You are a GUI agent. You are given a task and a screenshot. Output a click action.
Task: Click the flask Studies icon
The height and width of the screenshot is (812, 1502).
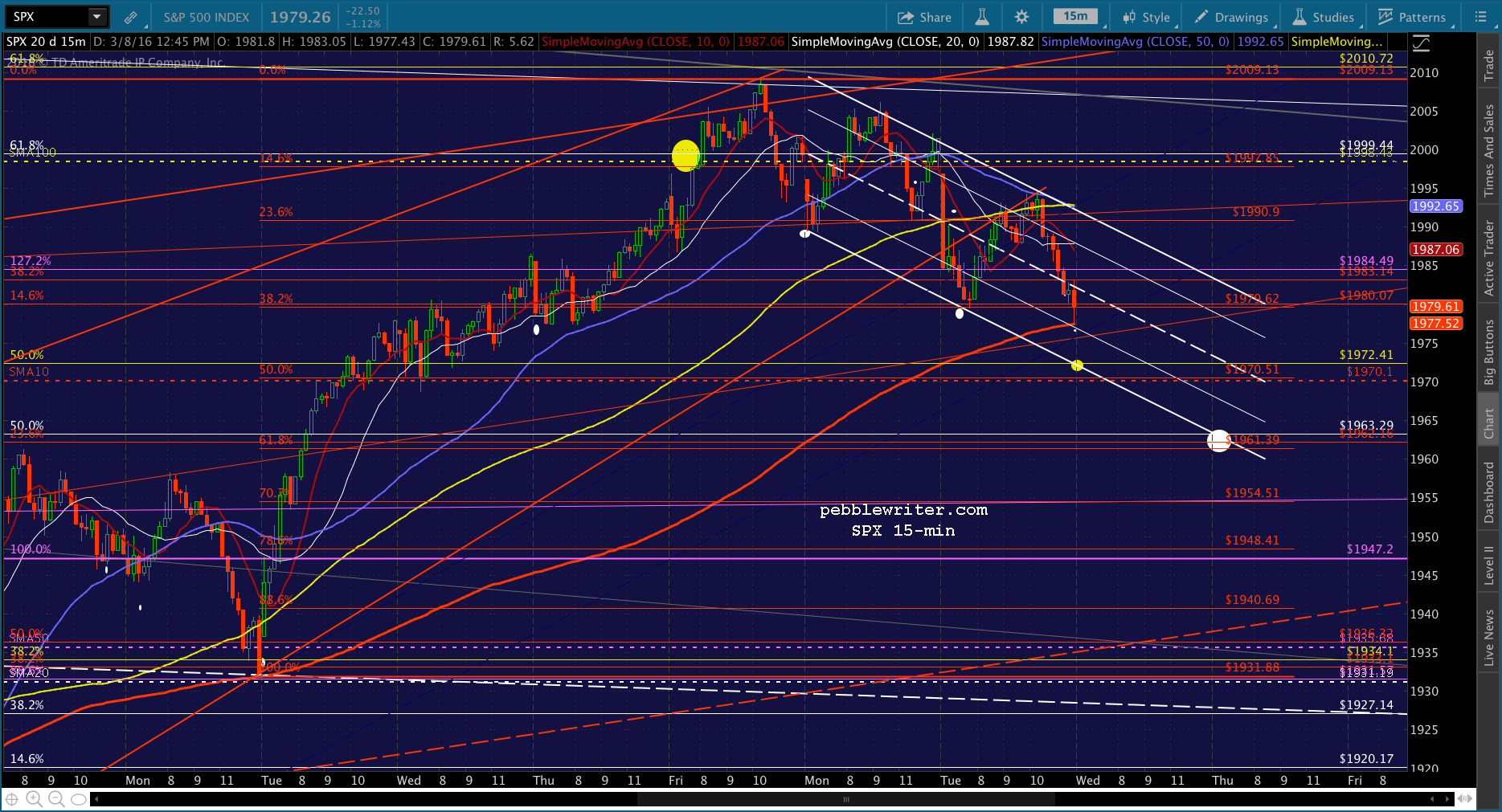(1299, 17)
